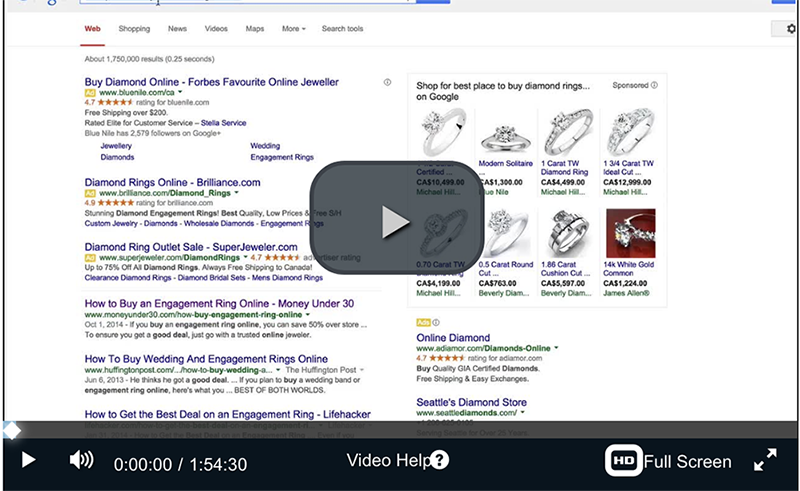The width and height of the screenshot is (800, 491).
Task: Open 0.5 Carat Round Cut ring thumbnail
Action: point(506,233)
